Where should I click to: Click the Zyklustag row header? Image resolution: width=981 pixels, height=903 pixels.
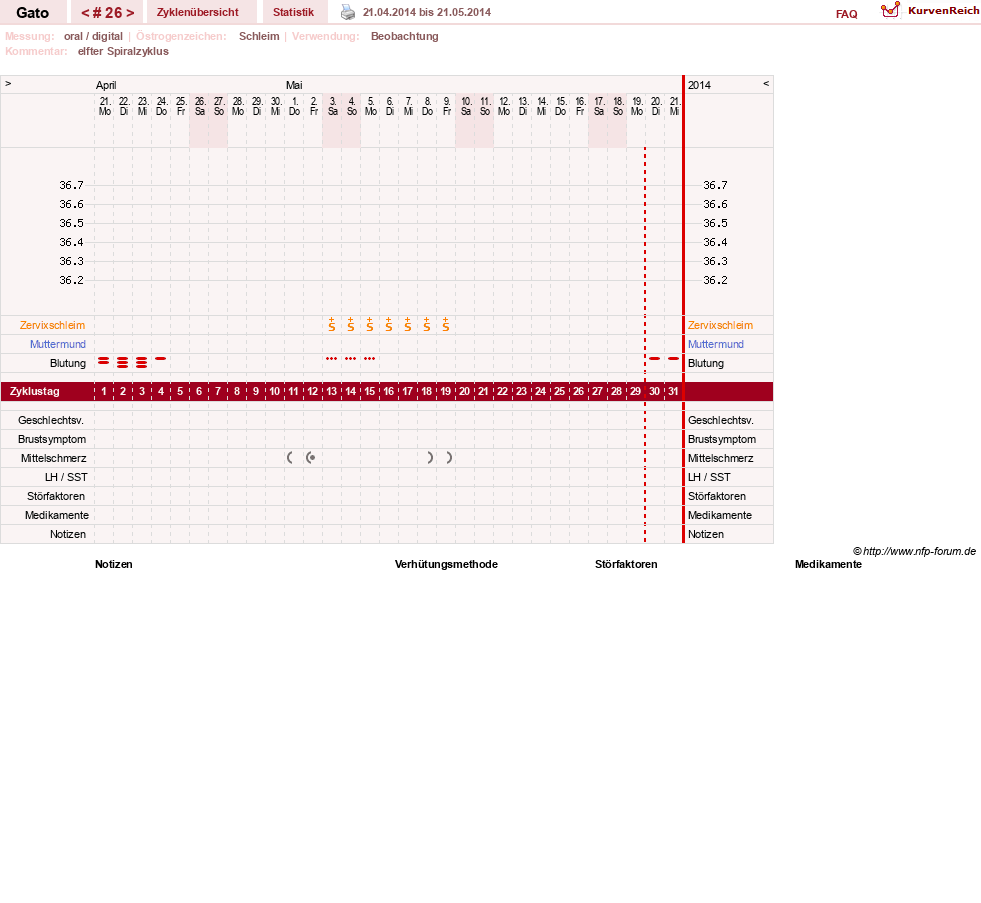coord(34,391)
